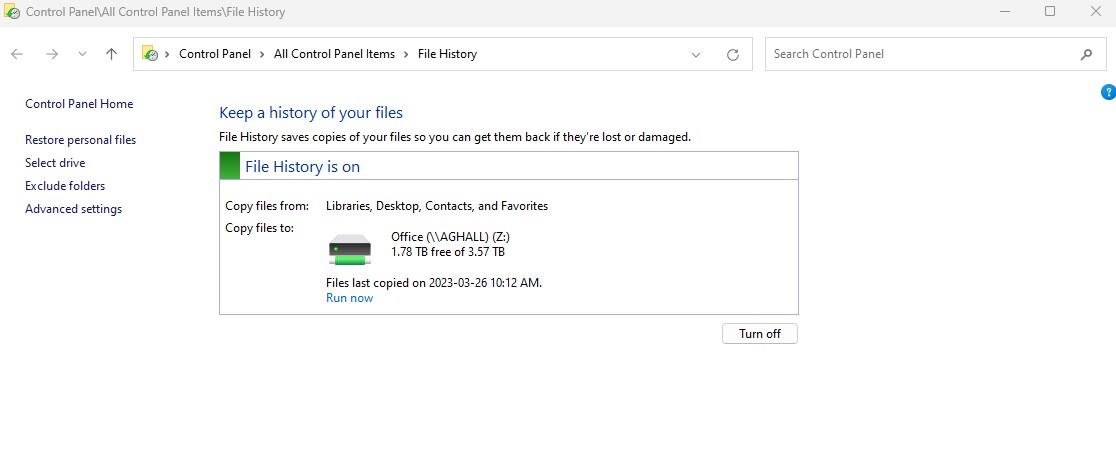Choose the Select drive link
The width and height of the screenshot is (1116, 475).
[55, 163]
